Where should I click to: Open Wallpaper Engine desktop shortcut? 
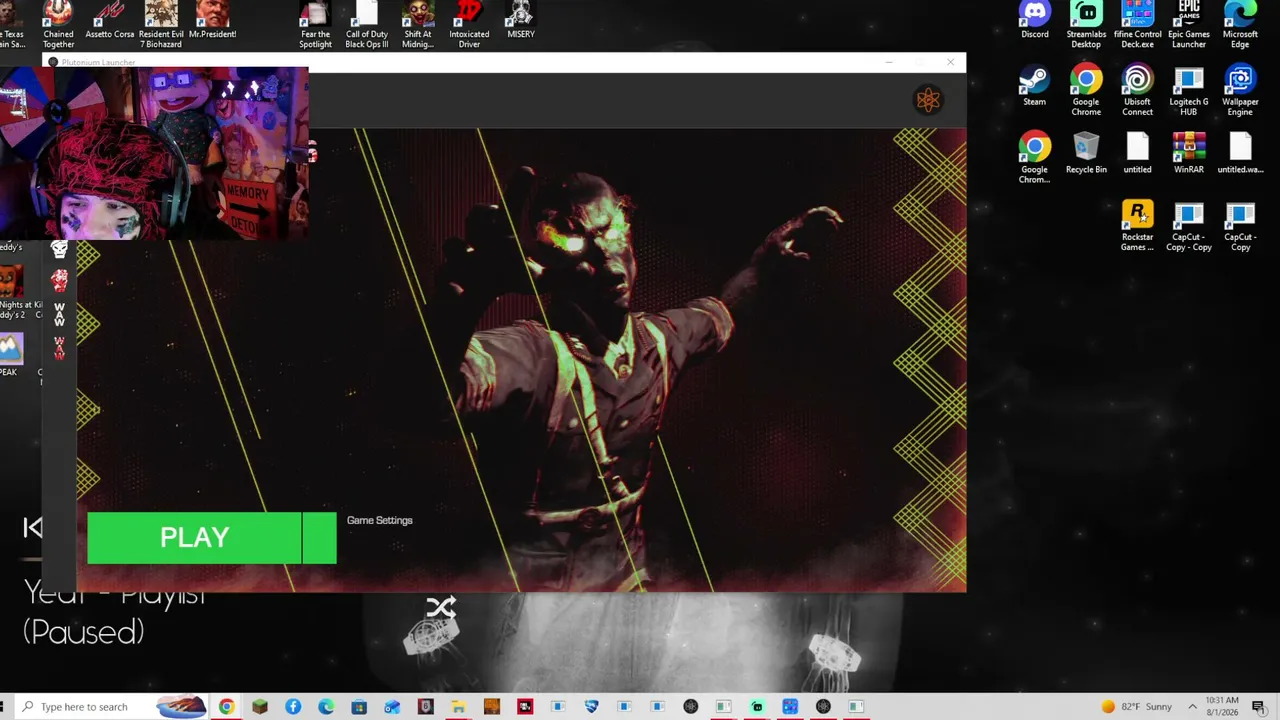[1240, 90]
